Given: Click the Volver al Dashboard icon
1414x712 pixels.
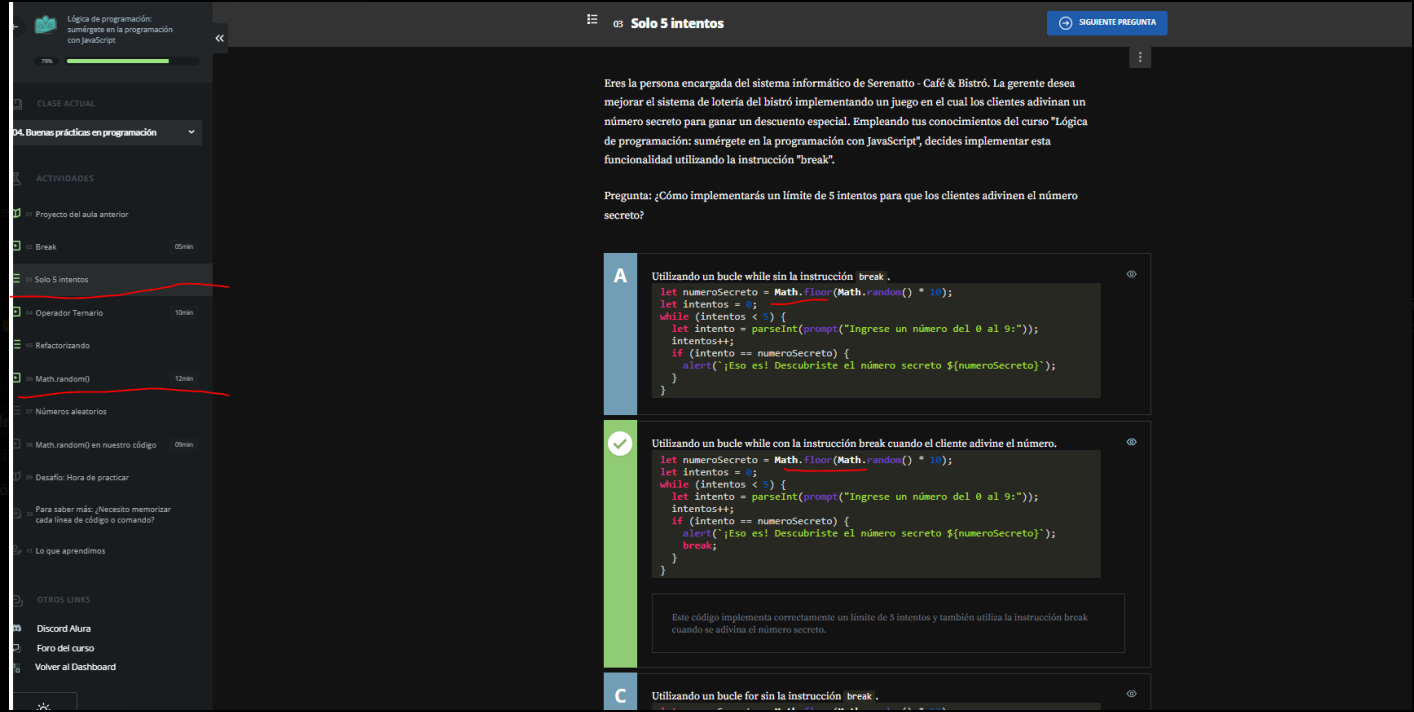Looking at the screenshot, I should click(x=16, y=667).
